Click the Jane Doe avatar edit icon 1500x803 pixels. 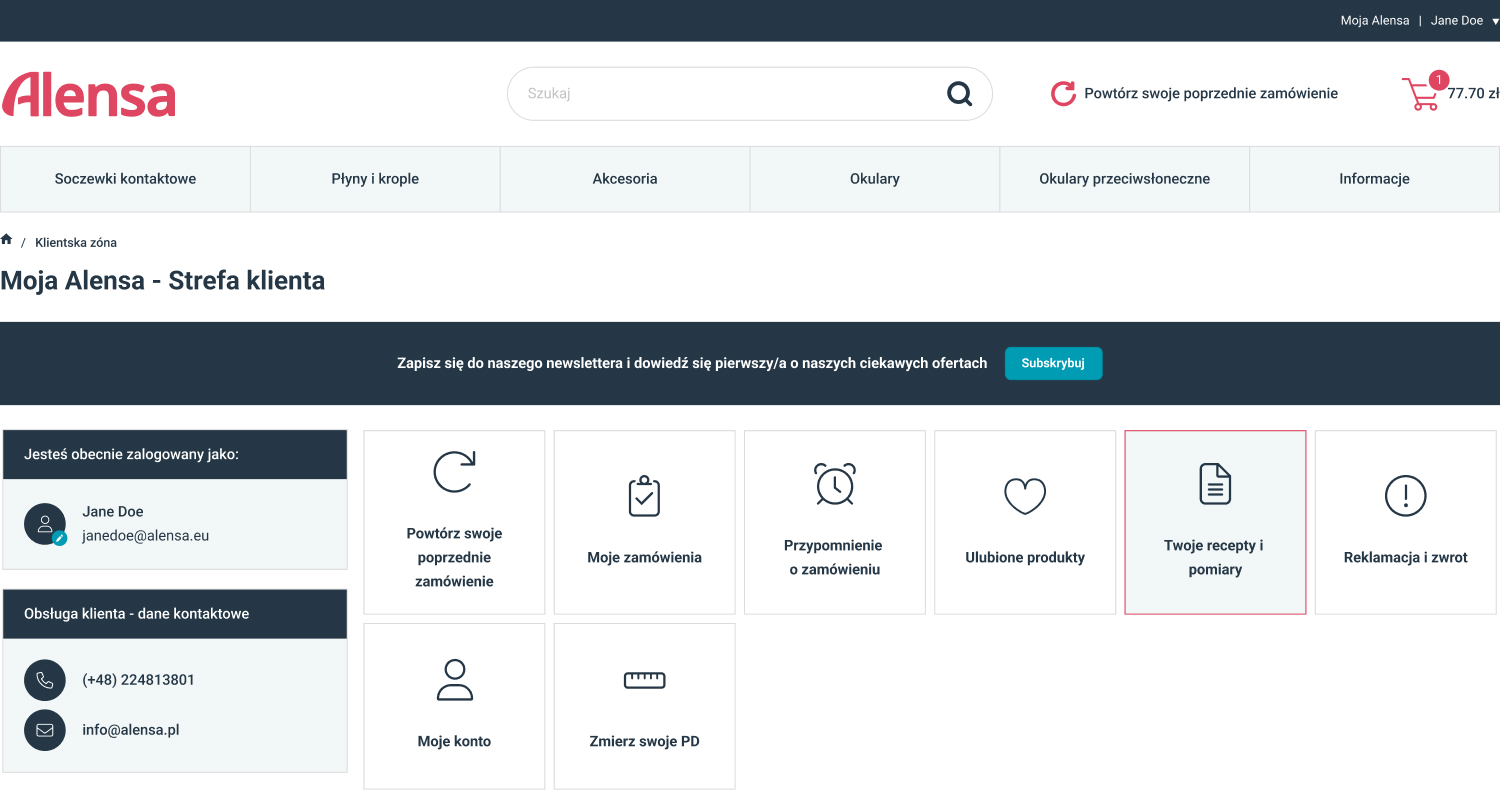point(59,538)
